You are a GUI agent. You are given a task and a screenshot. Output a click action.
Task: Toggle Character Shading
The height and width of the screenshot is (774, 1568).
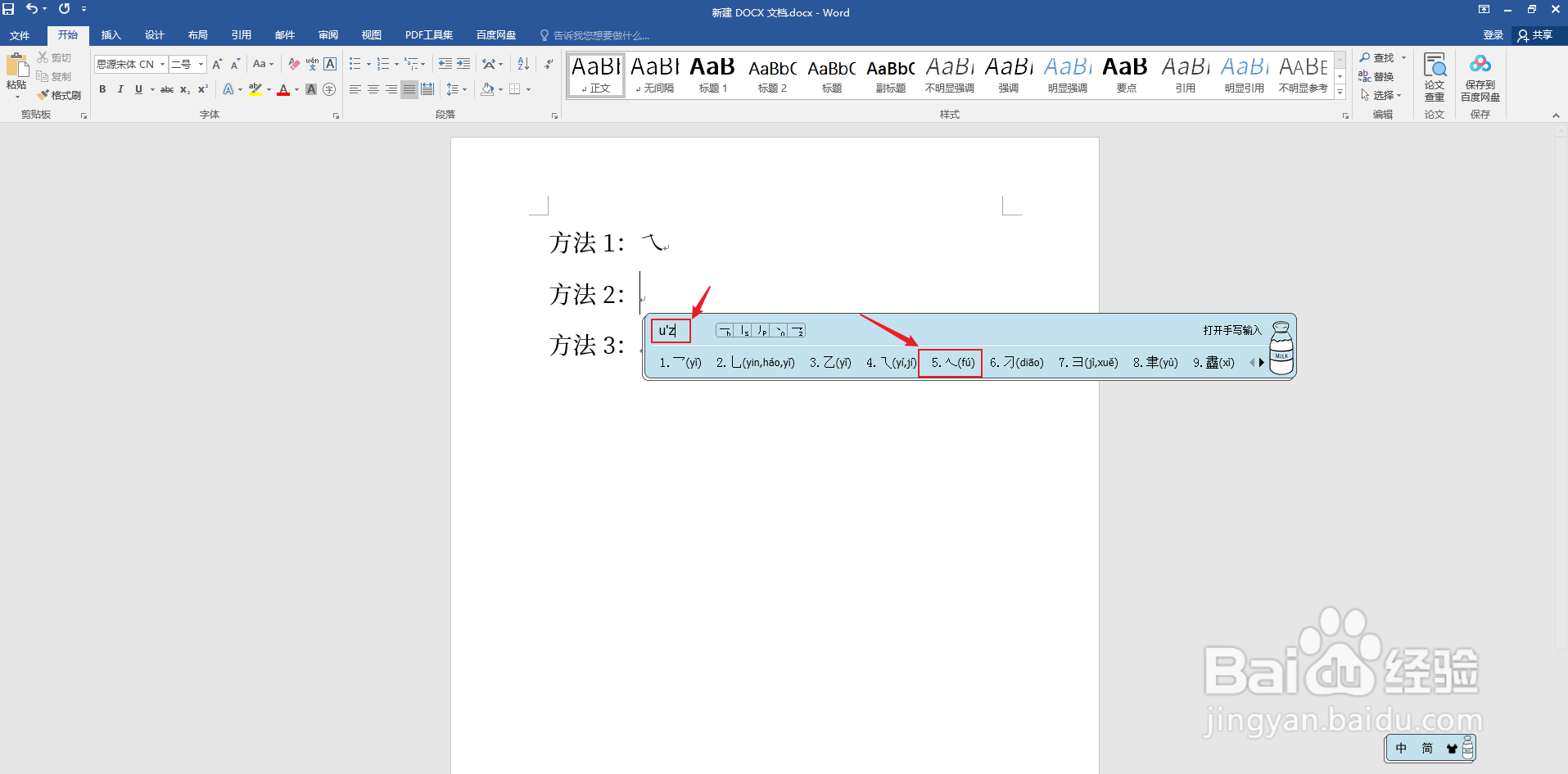click(311, 89)
